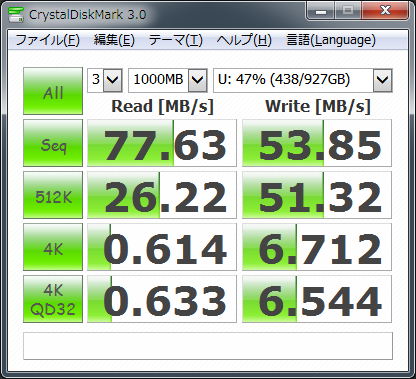Select the Seq write value 53.85
This screenshot has width=416, height=379.
coord(317,143)
